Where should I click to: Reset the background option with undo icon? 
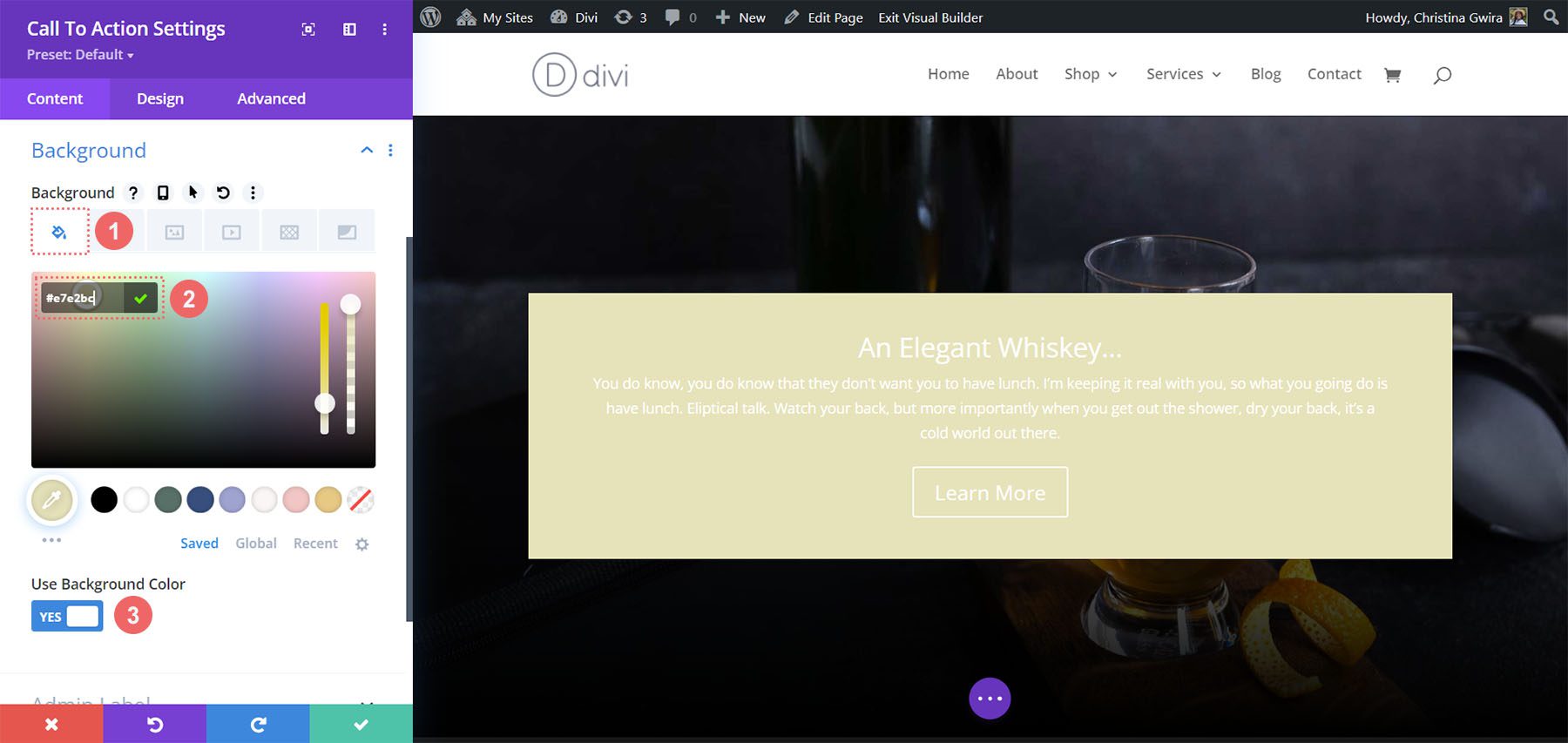223,193
